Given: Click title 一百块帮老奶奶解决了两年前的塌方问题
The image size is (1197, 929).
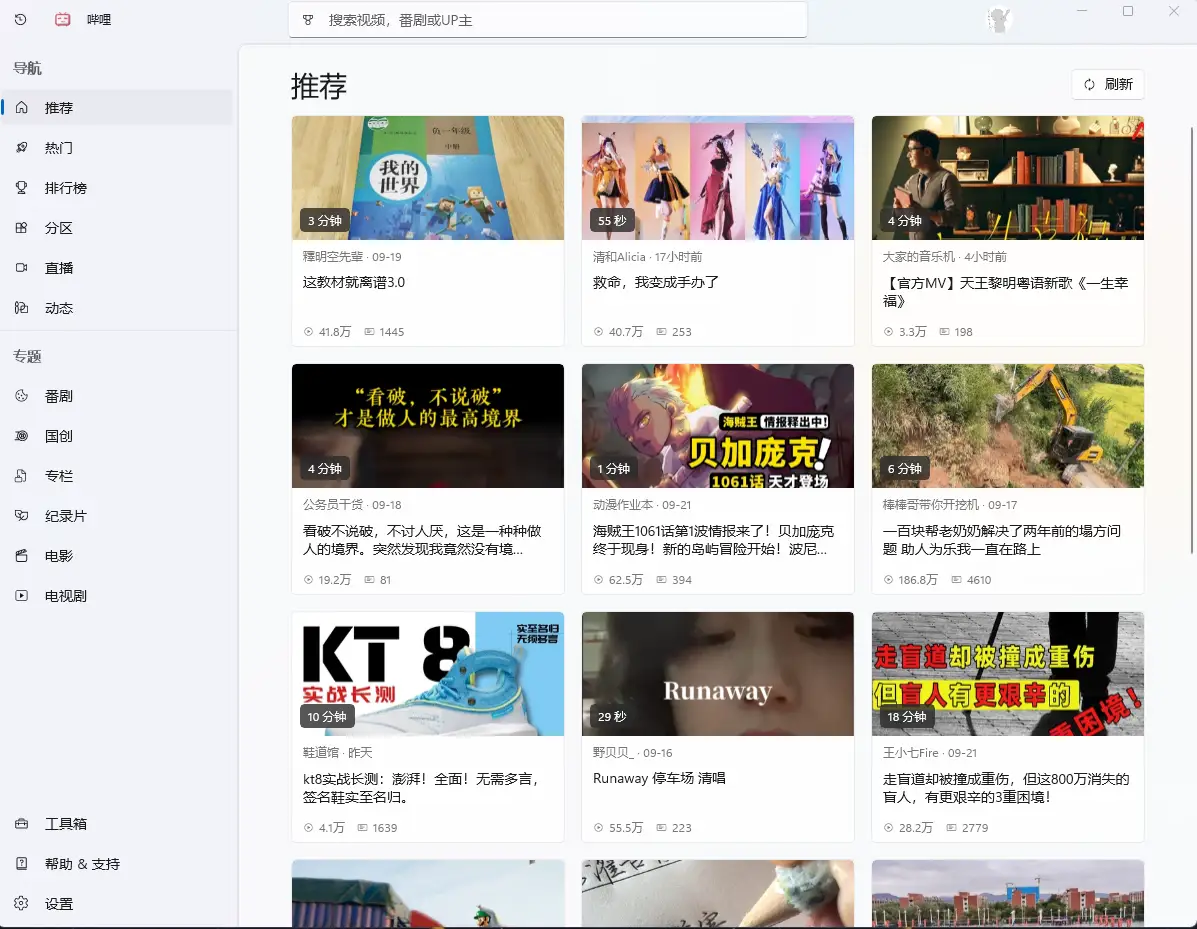Looking at the screenshot, I should 1002,540.
